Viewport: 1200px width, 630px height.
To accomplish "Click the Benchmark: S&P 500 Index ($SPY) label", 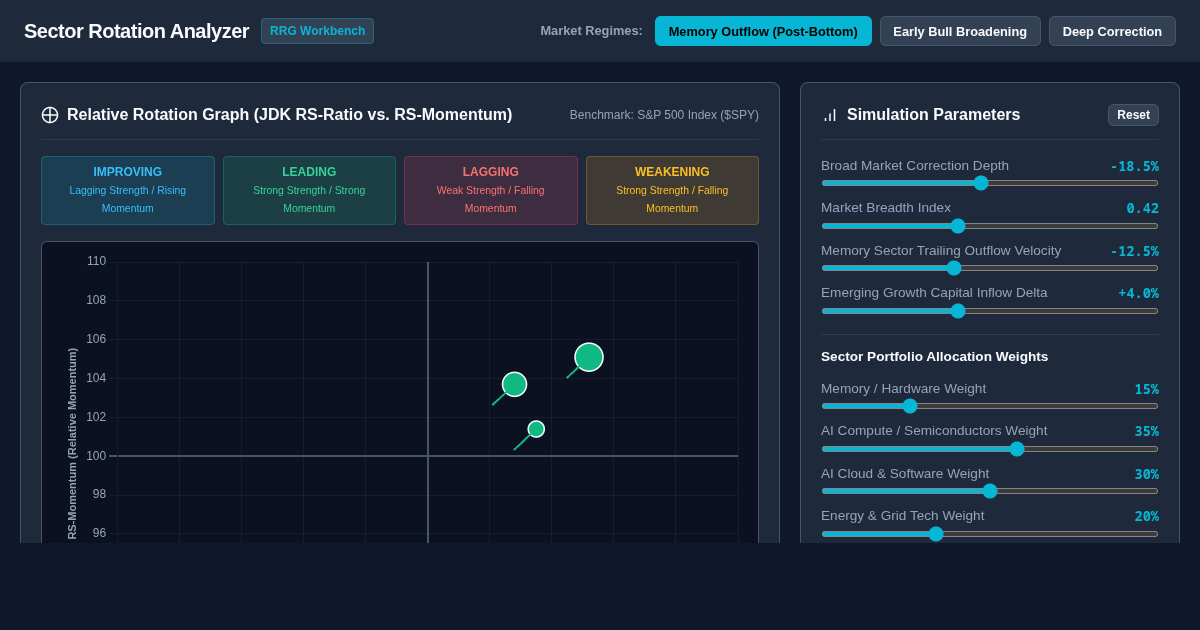I will (x=664, y=115).
